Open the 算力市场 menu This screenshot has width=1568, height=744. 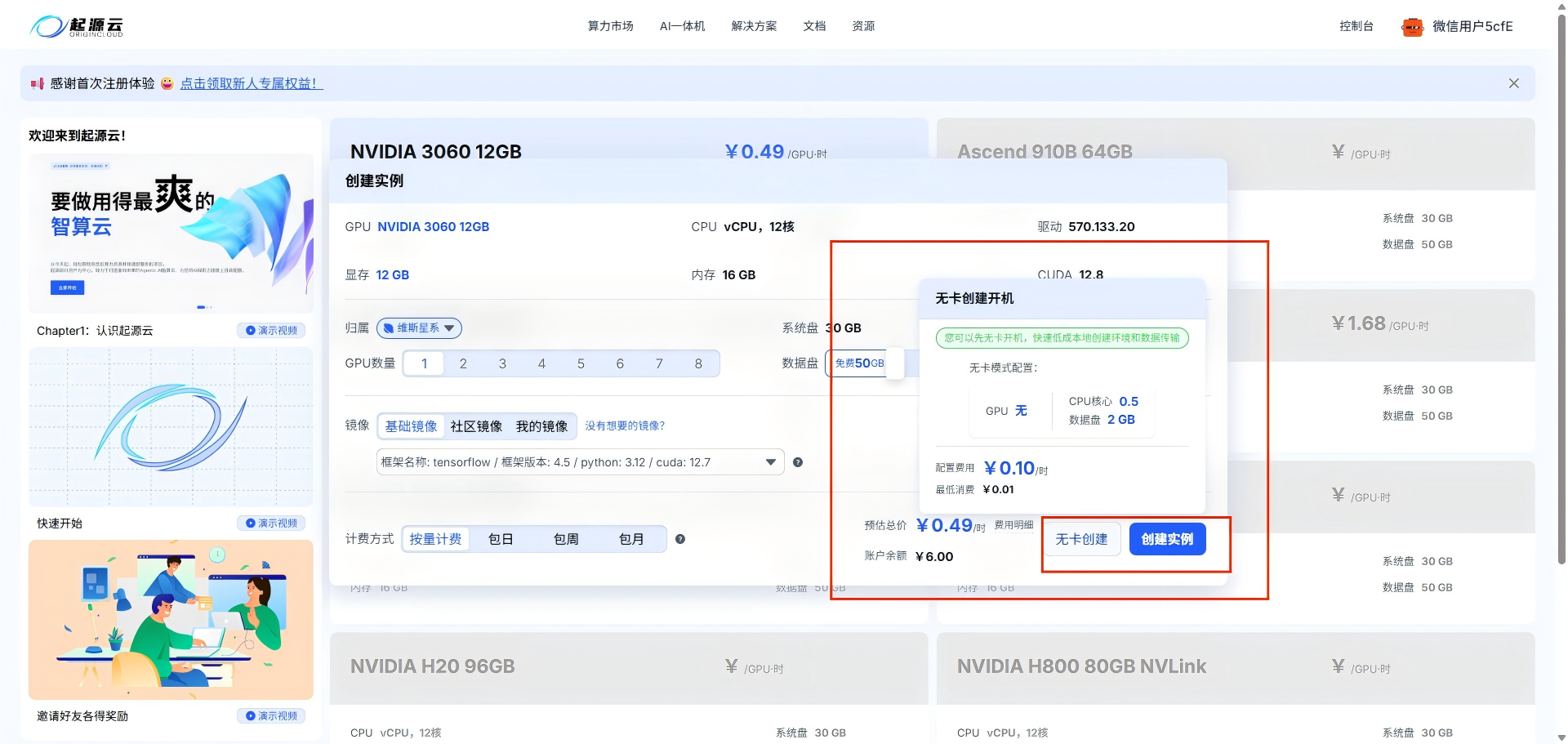point(610,26)
